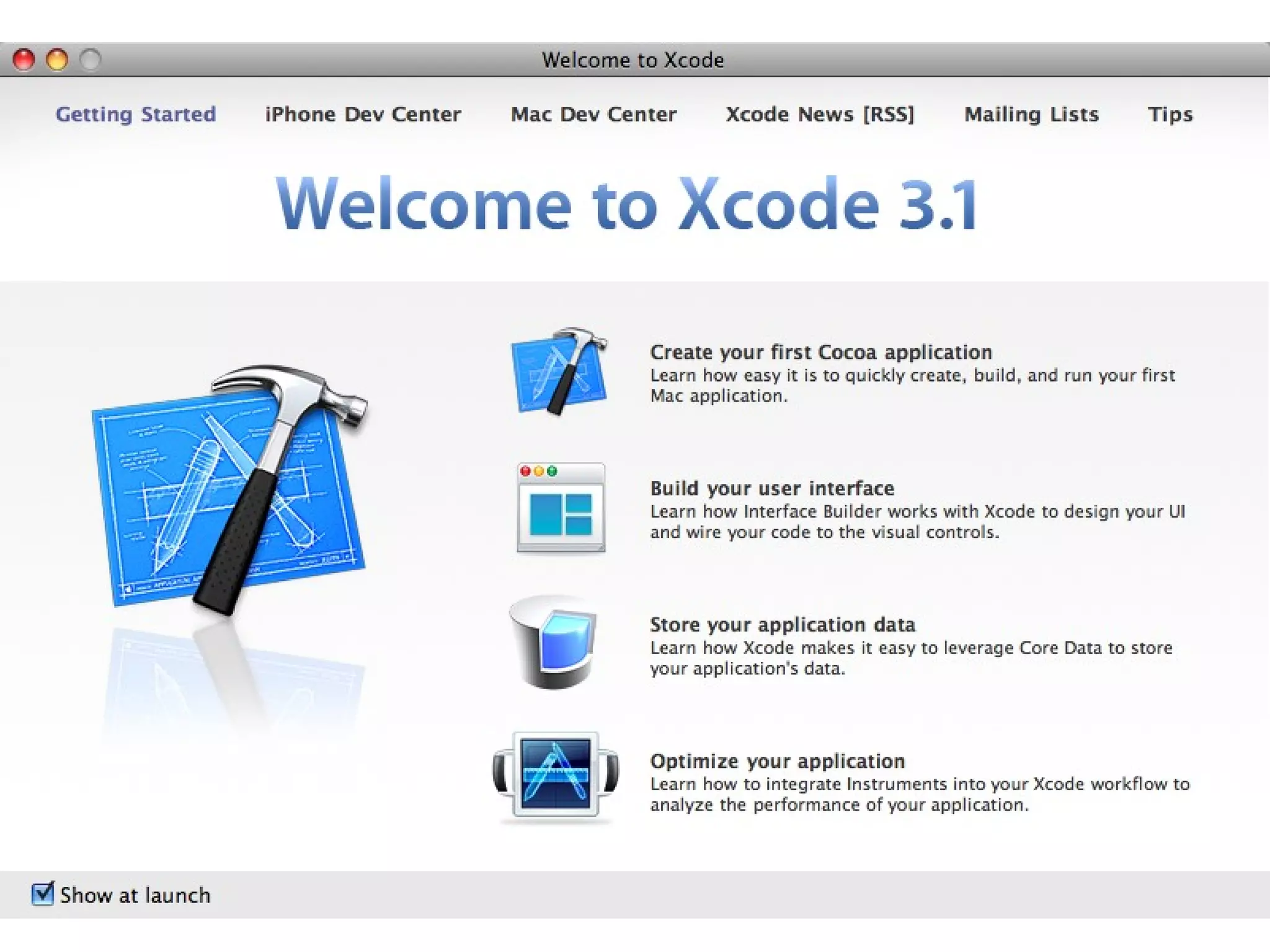Open 'Build your user interface' link
1270x952 pixels.
click(772, 488)
